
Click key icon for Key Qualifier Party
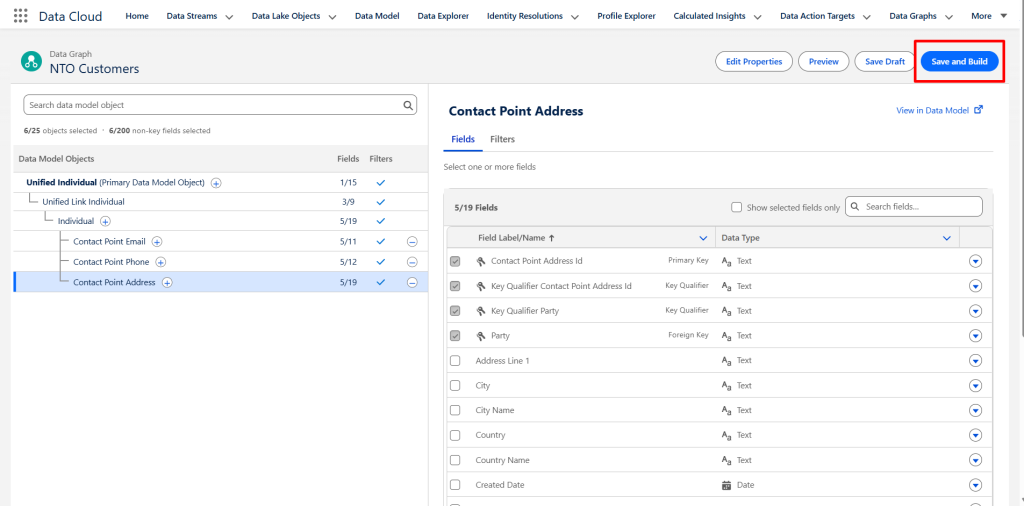[x=481, y=311]
